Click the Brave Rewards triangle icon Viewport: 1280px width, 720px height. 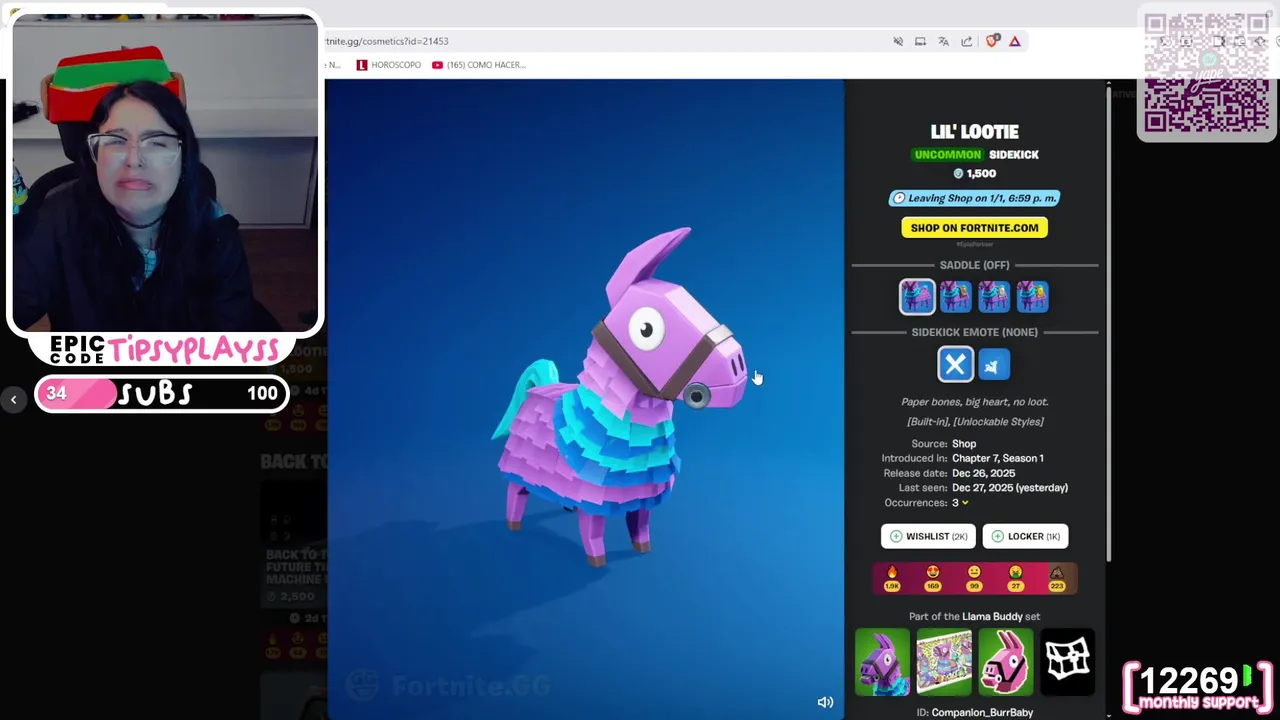1015,41
